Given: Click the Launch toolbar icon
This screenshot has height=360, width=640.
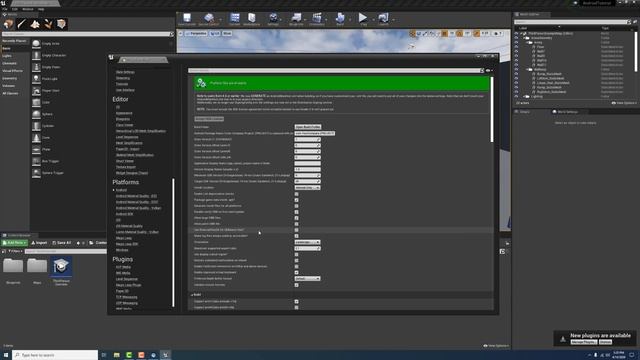Looking at the screenshot, I should click(383, 18).
